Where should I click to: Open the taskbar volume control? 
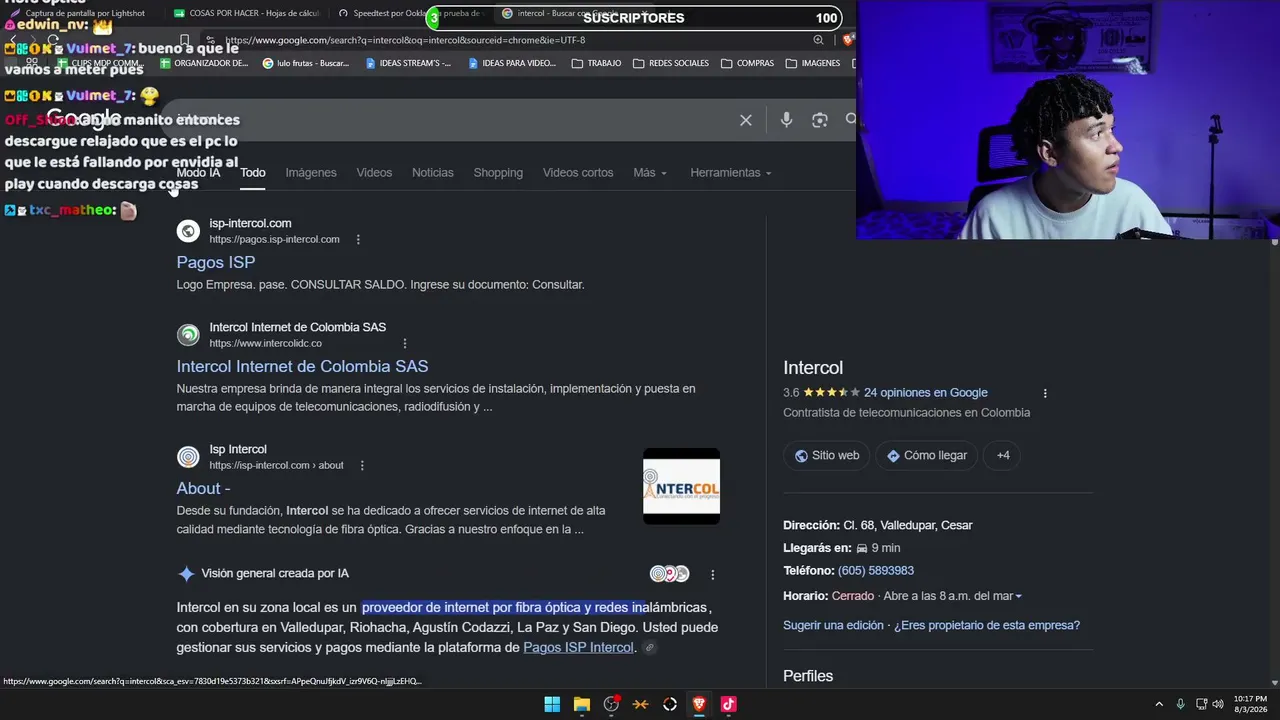click(x=1218, y=704)
